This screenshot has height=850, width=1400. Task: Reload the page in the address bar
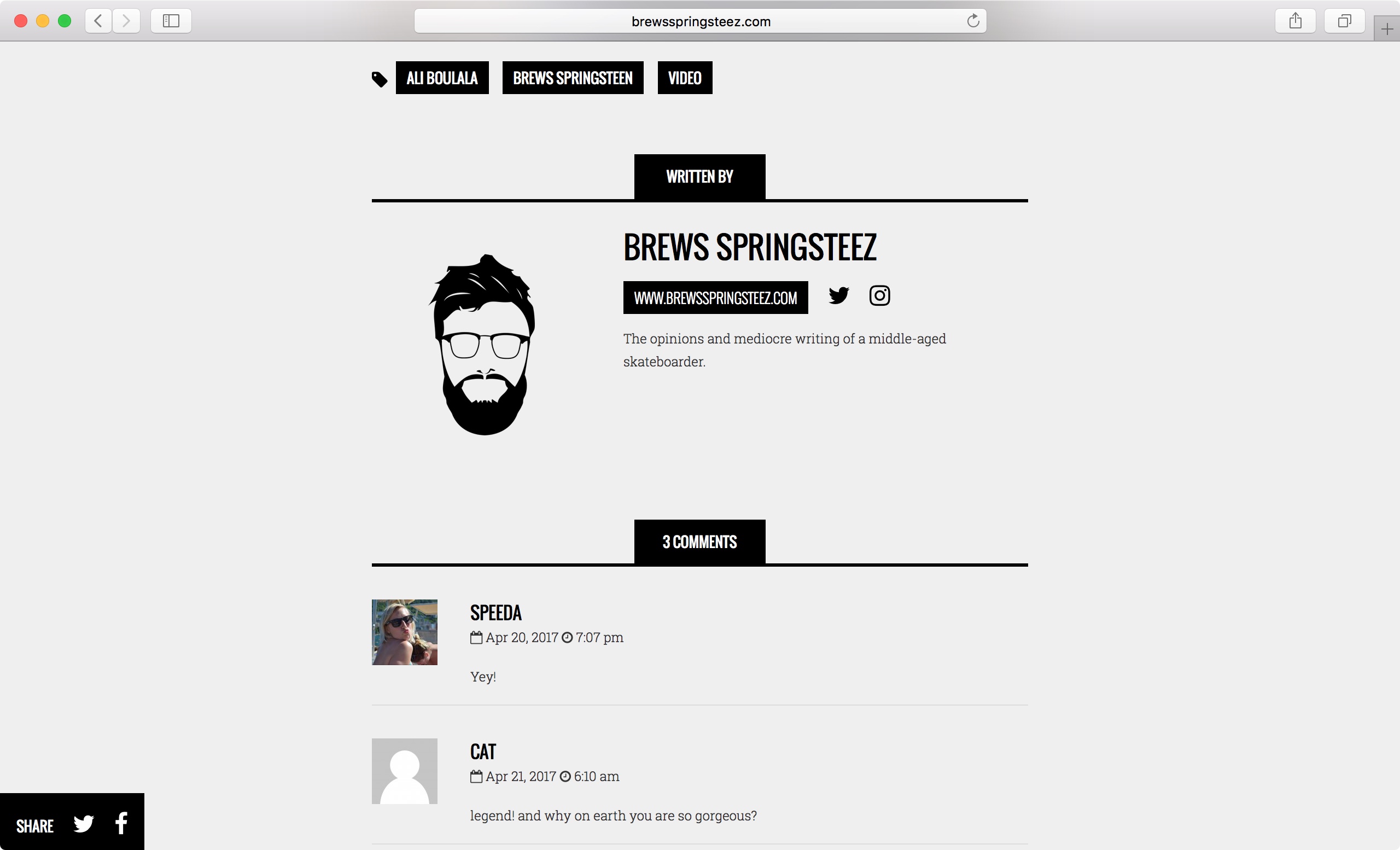(973, 21)
